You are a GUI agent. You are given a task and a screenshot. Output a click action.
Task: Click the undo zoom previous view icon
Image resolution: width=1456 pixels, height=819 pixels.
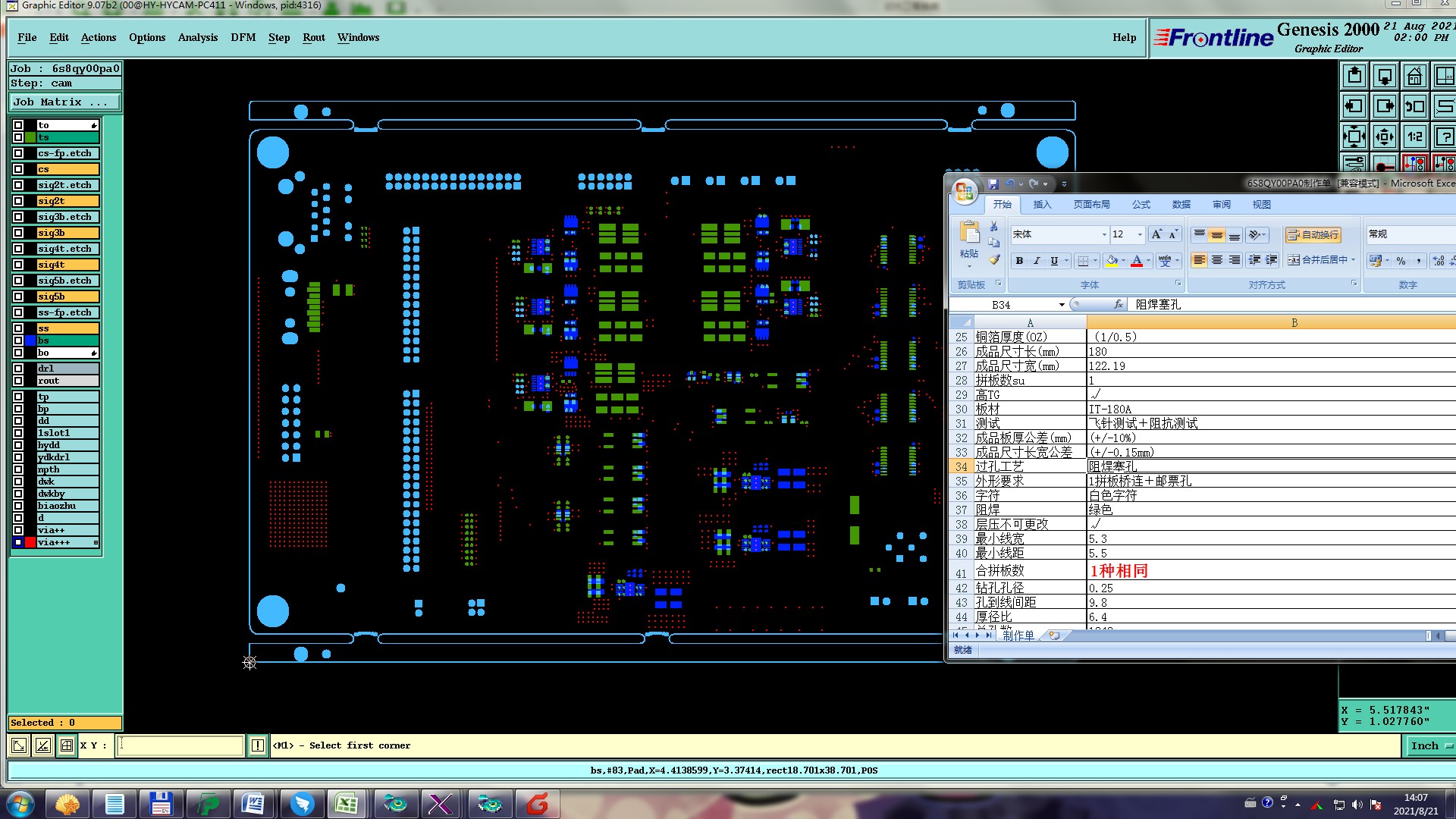(x=1415, y=106)
